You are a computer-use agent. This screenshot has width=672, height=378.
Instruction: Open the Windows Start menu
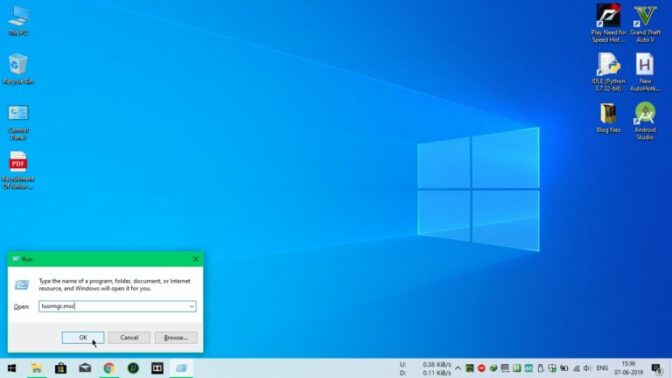pos(12,368)
